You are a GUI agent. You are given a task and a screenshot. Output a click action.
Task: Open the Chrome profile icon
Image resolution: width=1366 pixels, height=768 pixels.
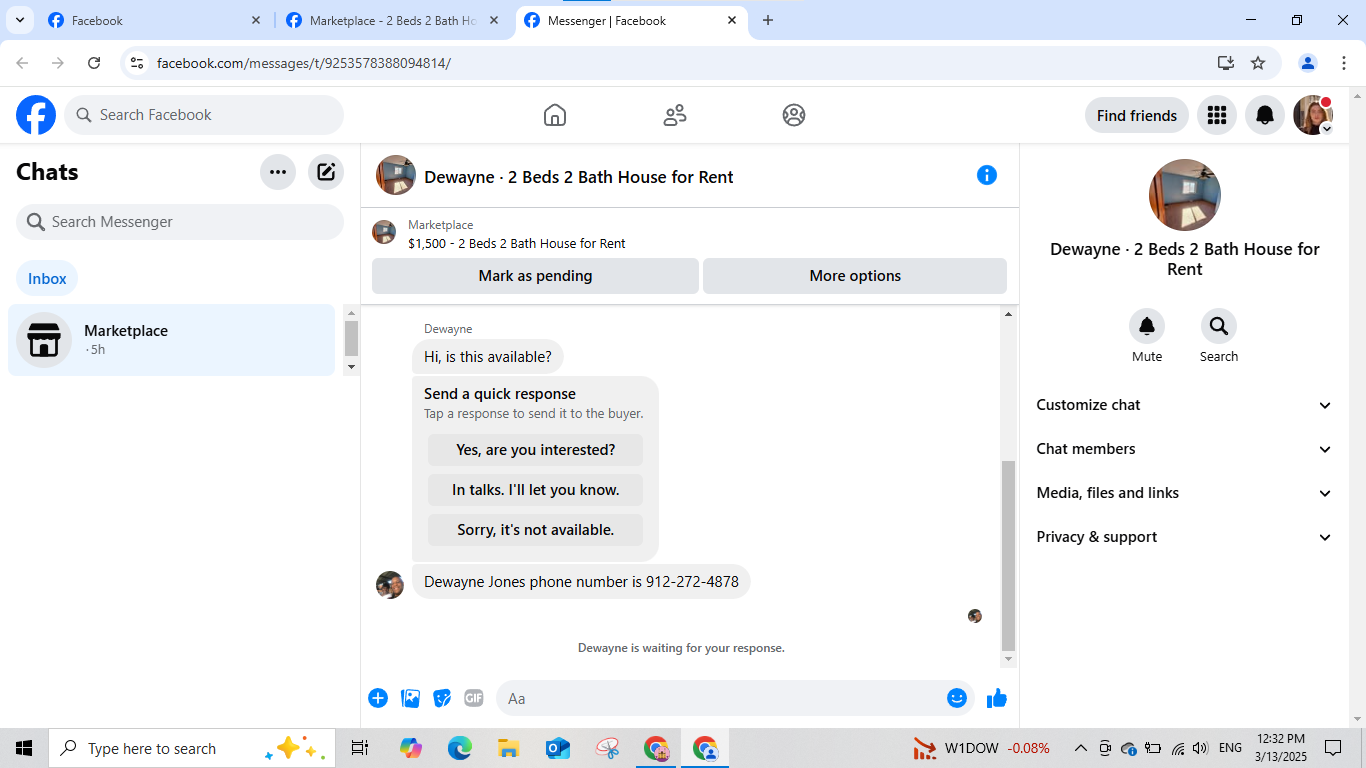click(1308, 63)
